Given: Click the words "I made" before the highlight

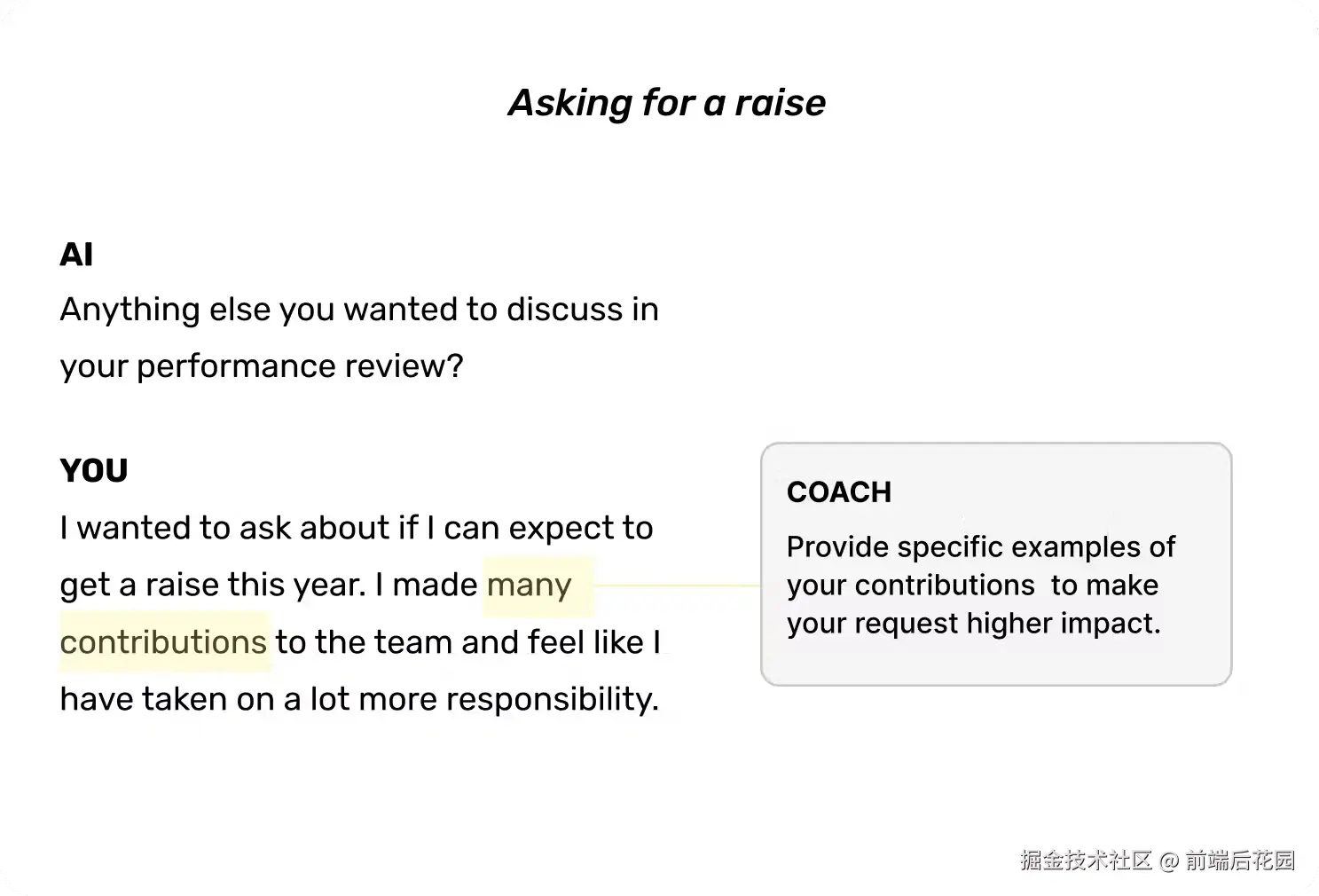Looking at the screenshot, I should pyautogui.click(x=426, y=586).
